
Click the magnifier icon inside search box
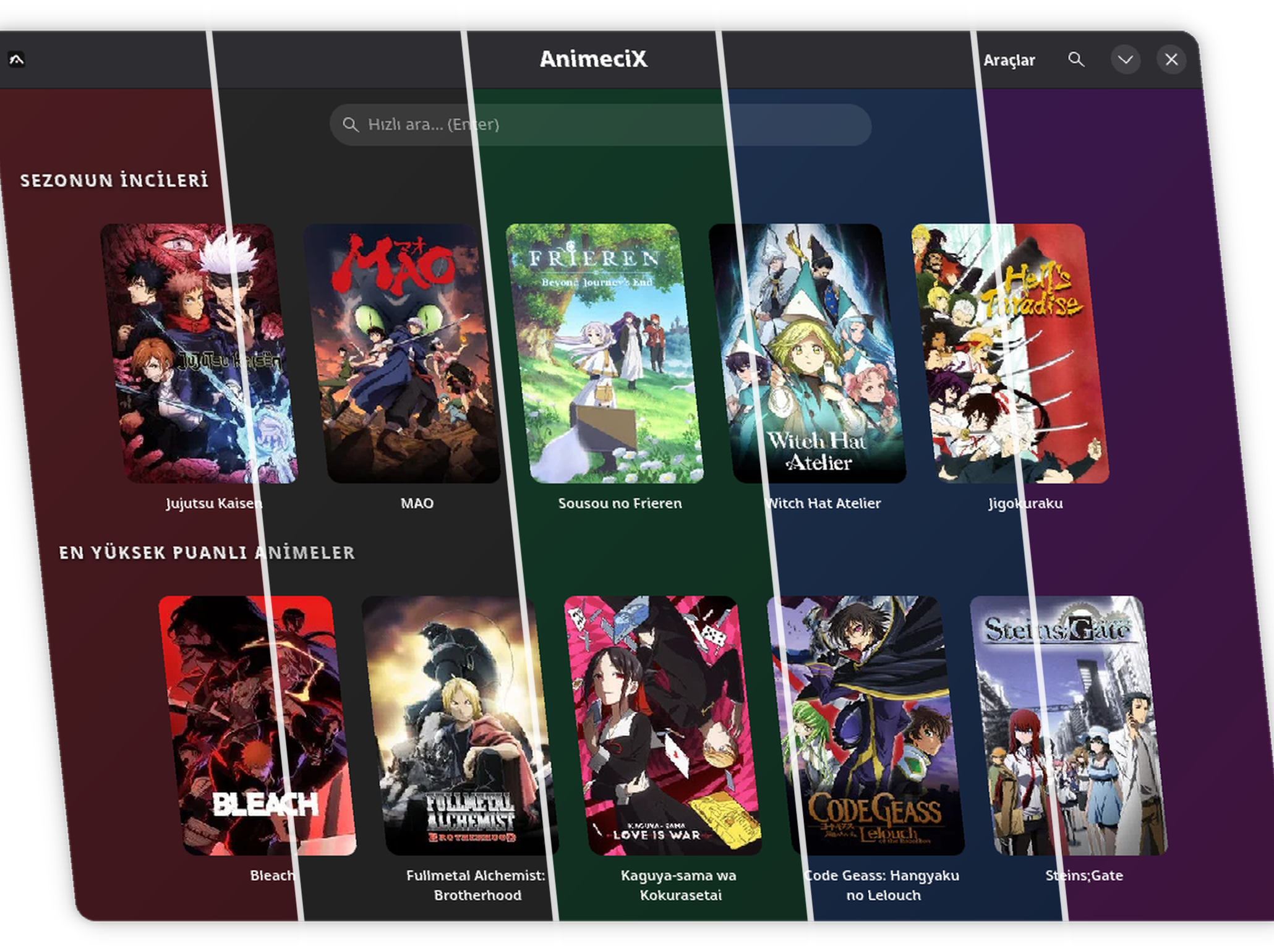pos(351,124)
